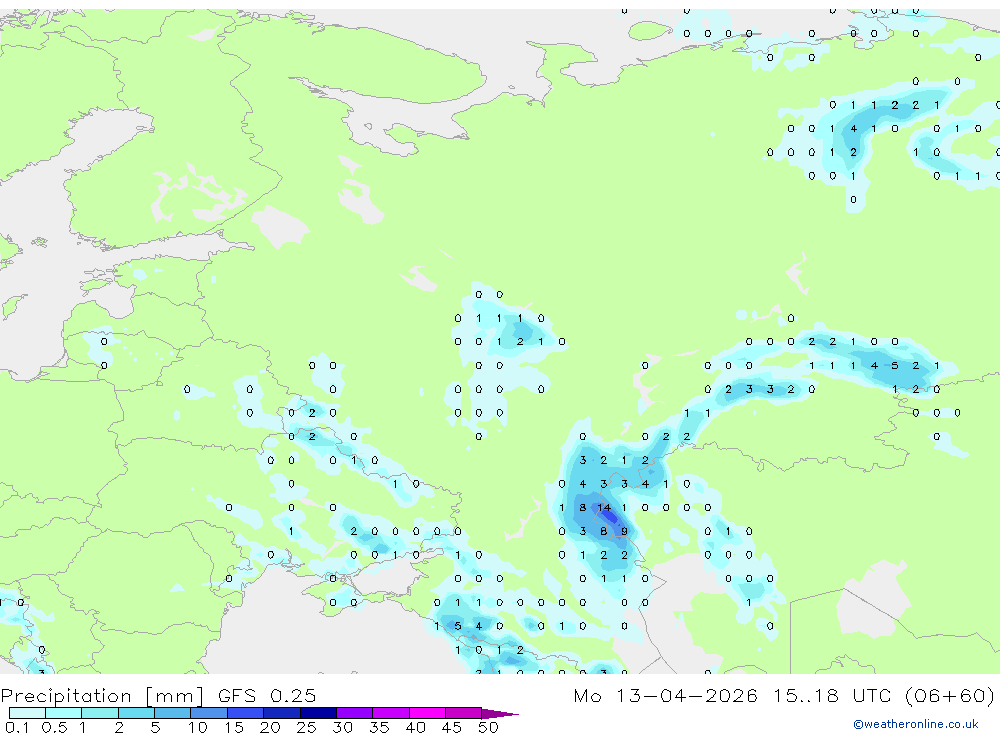Viewport: 1000px width, 733px height.
Task: Click the '45' legend scale label
Action: tap(452, 727)
